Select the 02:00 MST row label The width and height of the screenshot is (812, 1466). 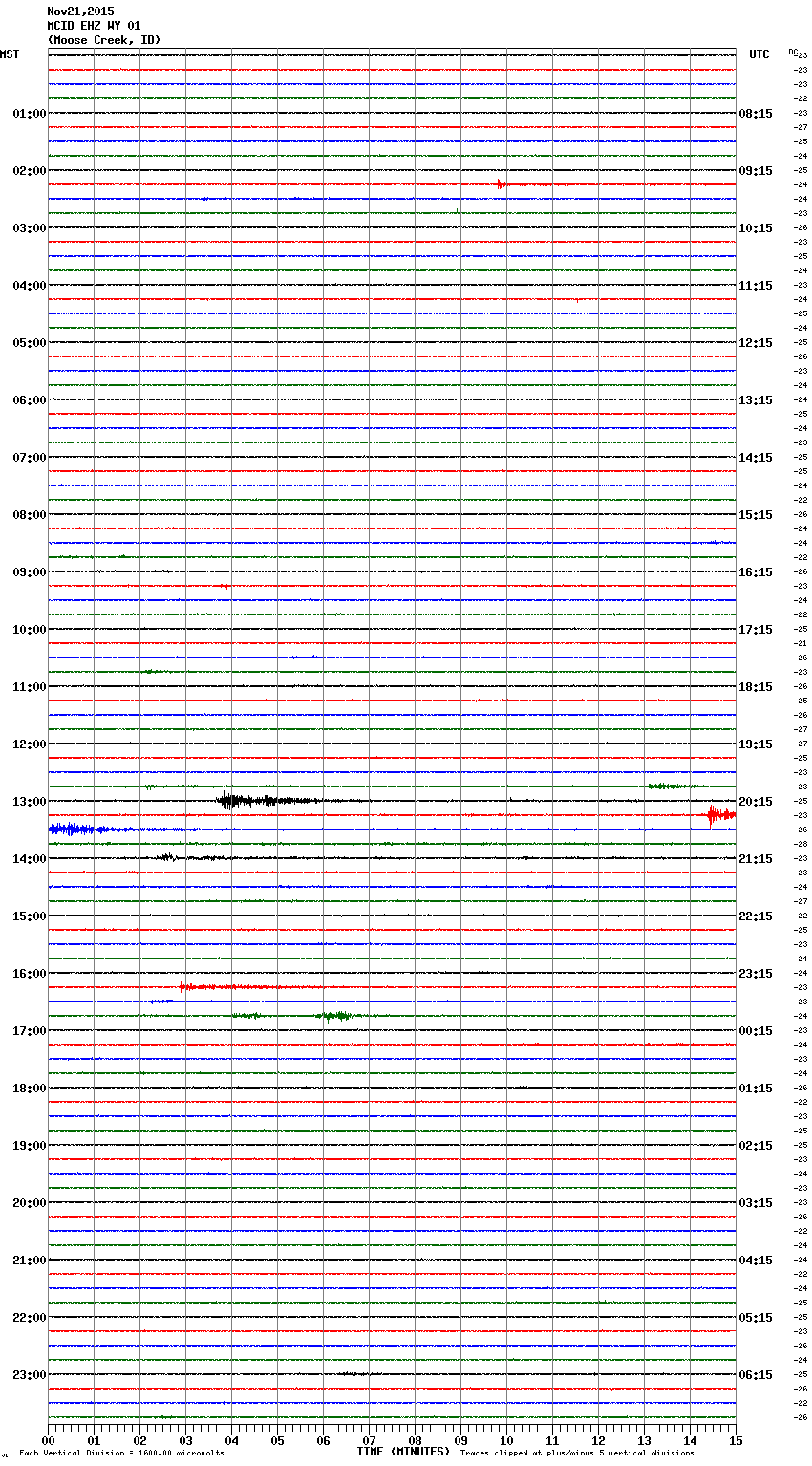29,171
